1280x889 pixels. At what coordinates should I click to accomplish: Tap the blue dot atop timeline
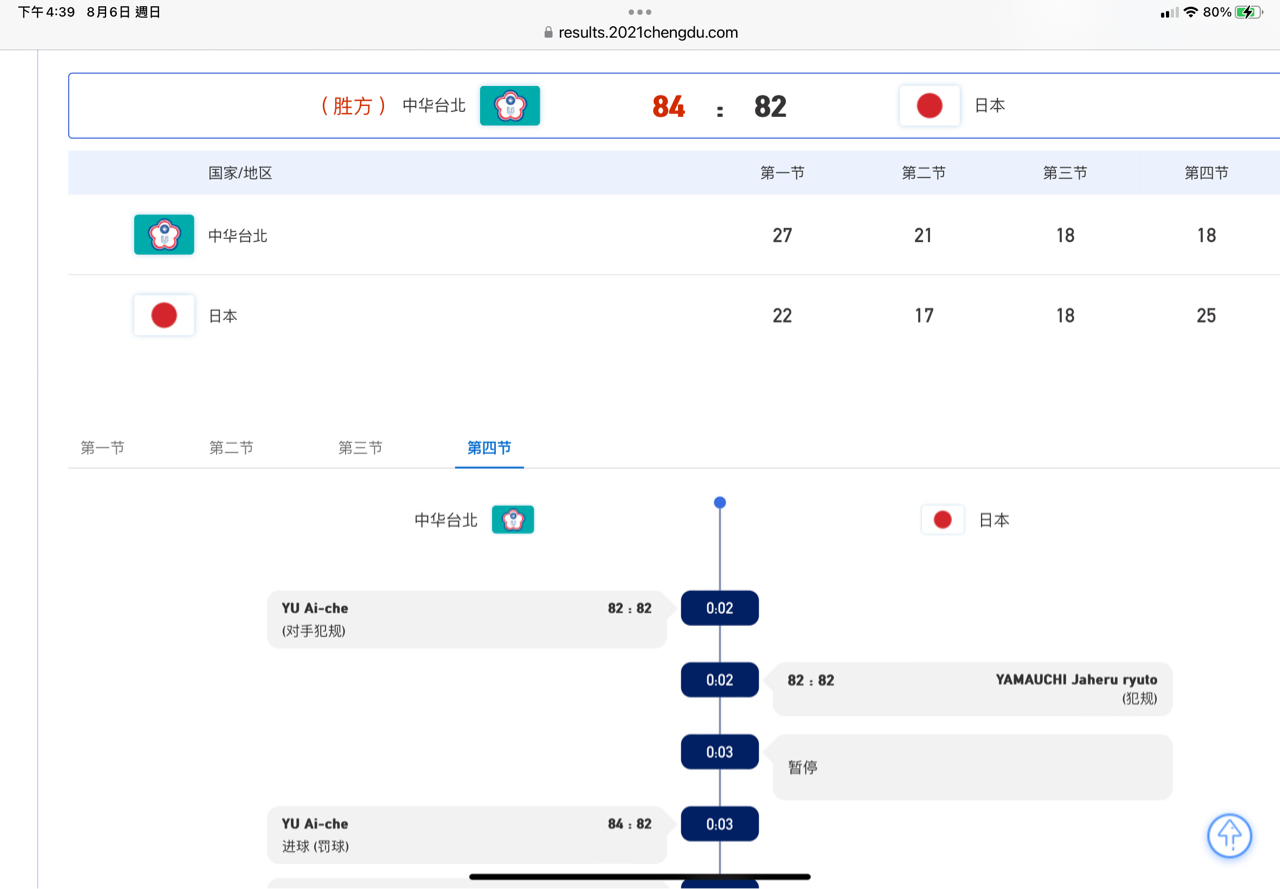point(720,503)
